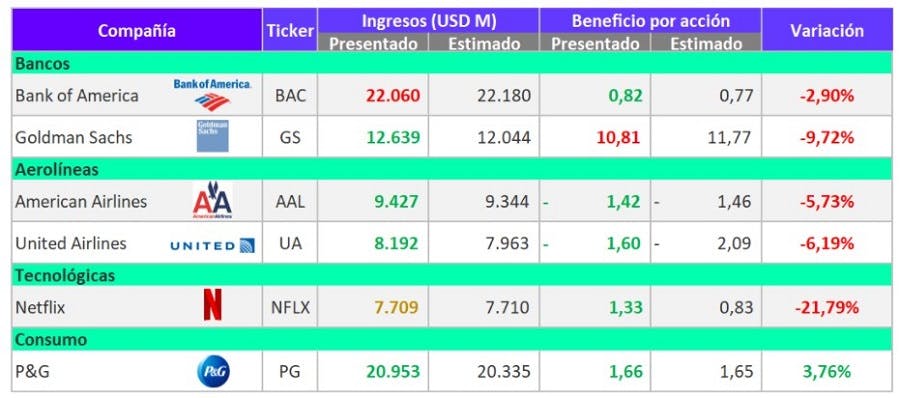The width and height of the screenshot is (900, 398).
Task: Click Goldman Sachs presented EPS 10,81
Action: (x=617, y=137)
